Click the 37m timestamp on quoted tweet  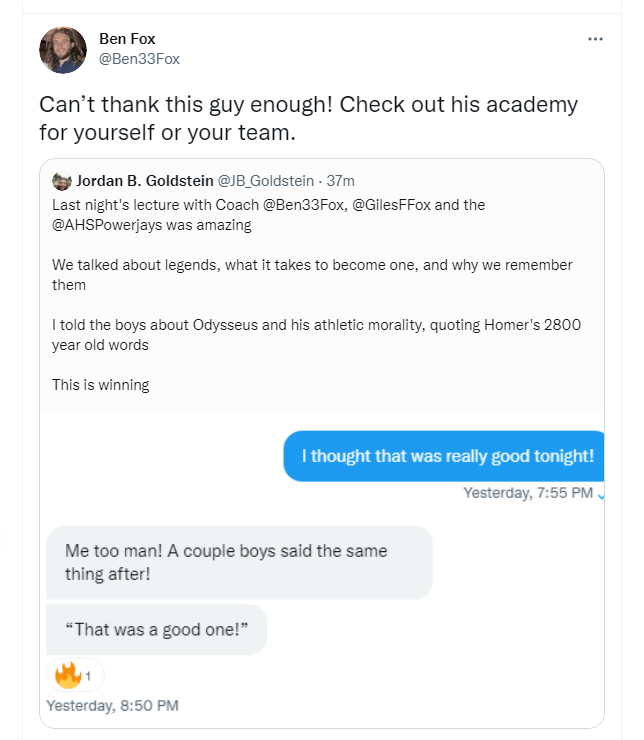point(341,181)
